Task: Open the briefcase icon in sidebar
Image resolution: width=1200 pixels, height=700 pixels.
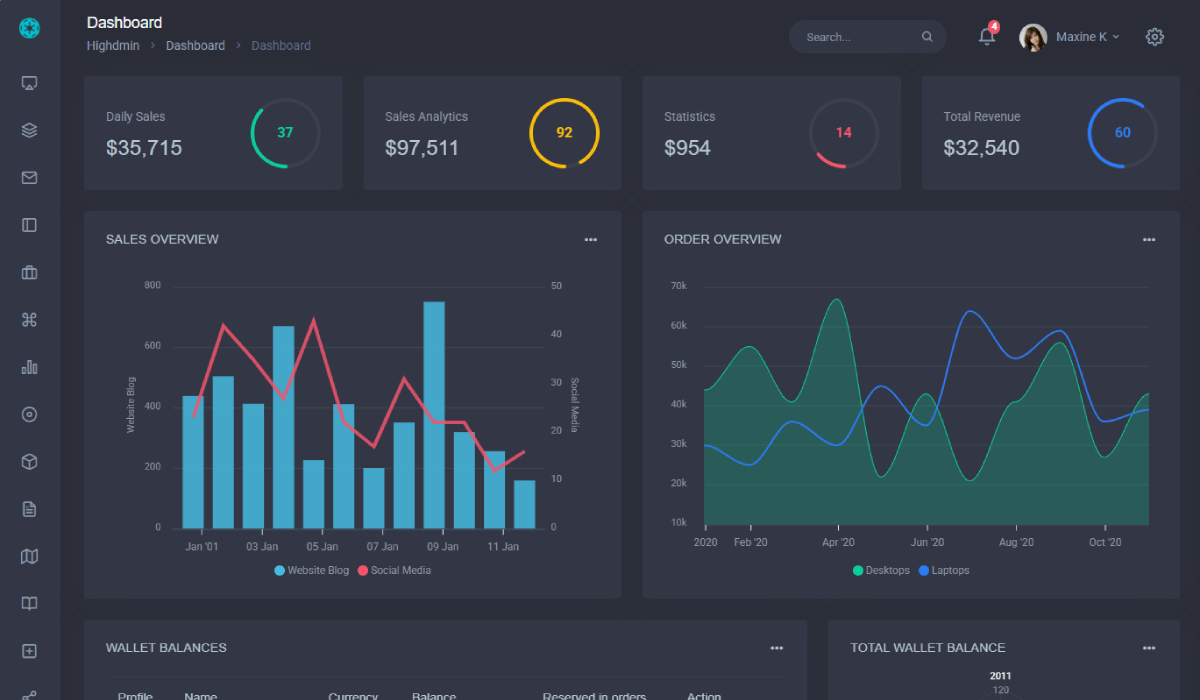Action: (x=29, y=273)
